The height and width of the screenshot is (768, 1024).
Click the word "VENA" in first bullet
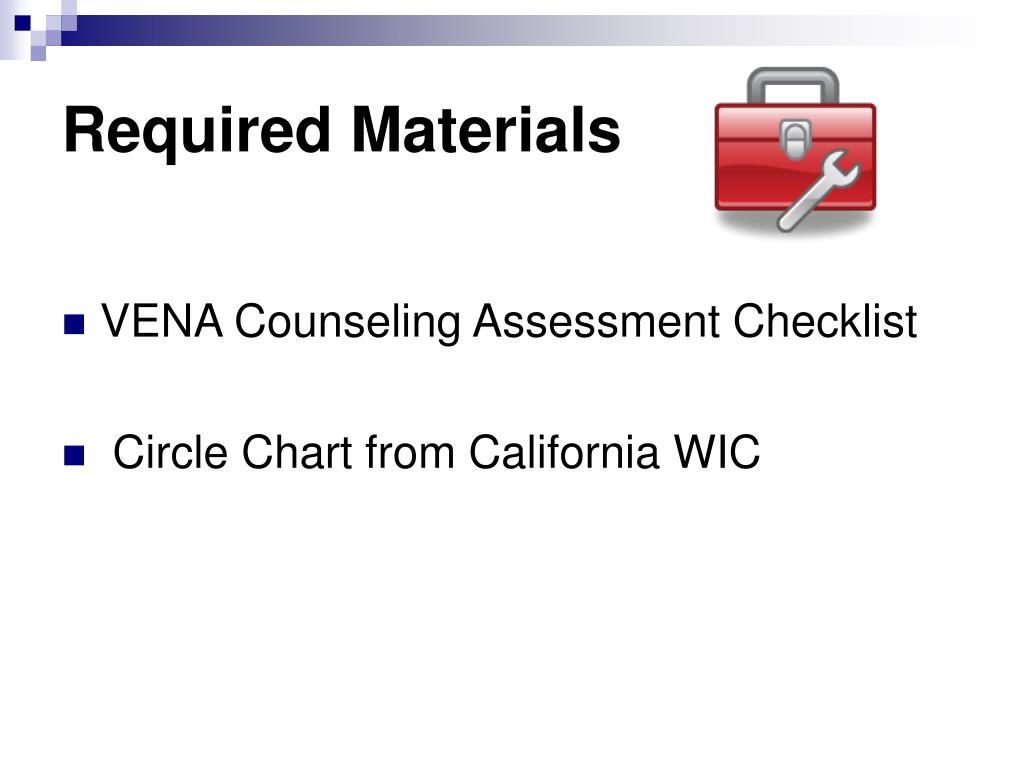click(x=162, y=321)
